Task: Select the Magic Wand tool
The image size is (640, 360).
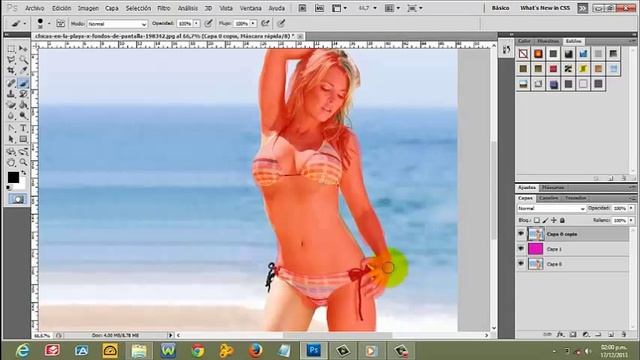Action: click(23, 60)
